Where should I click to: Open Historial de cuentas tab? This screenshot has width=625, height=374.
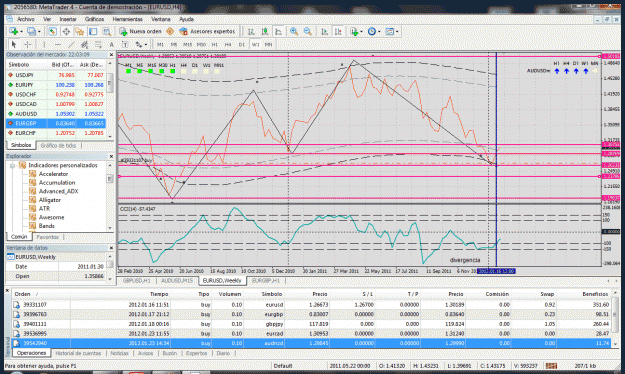click(x=78, y=353)
